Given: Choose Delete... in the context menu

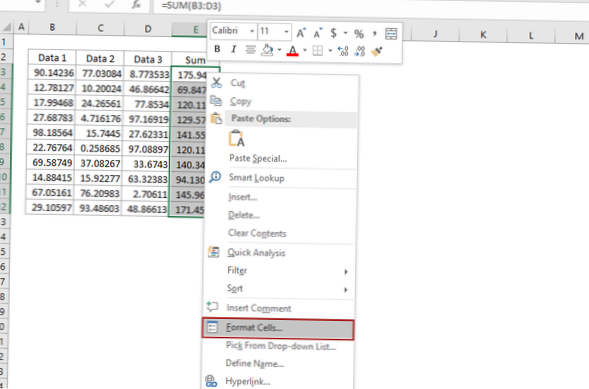Looking at the screenshot, I should tap(280, 215).
